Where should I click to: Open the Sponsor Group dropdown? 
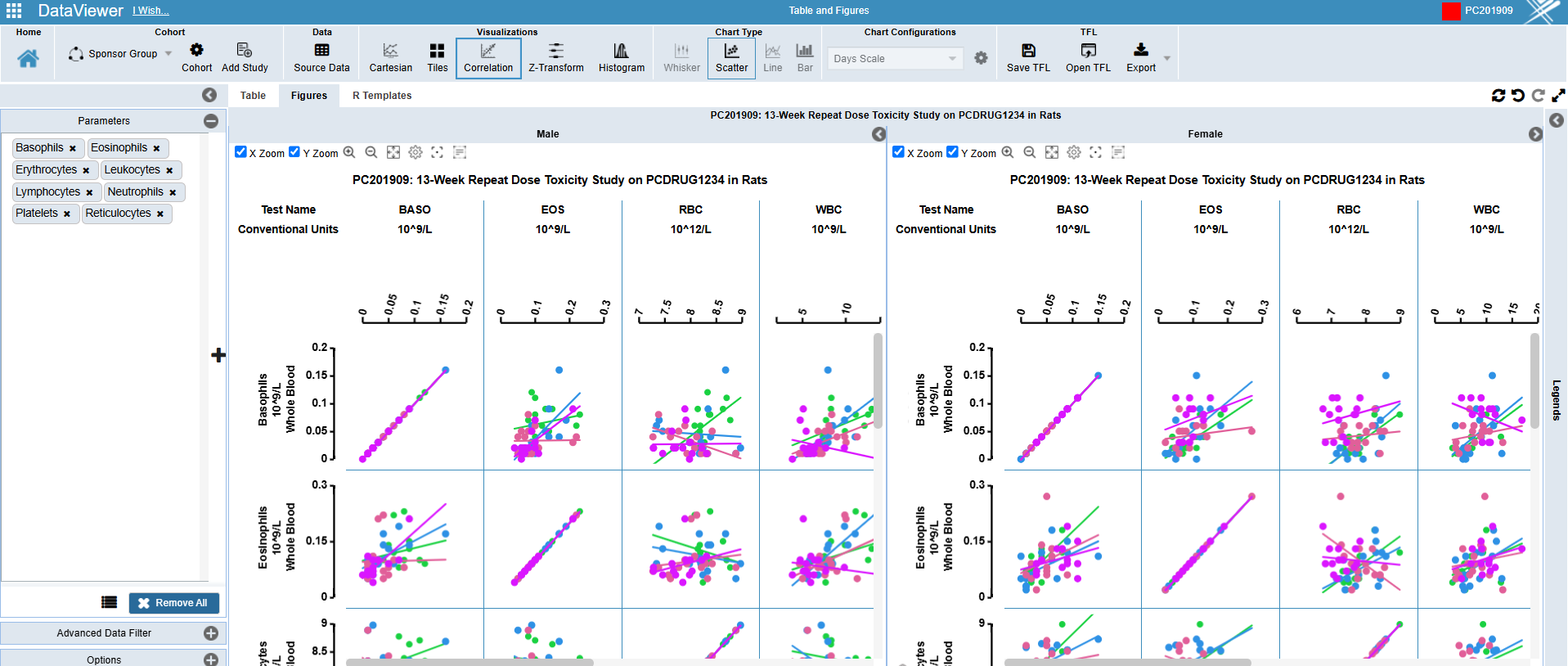[x=121, y=54]
